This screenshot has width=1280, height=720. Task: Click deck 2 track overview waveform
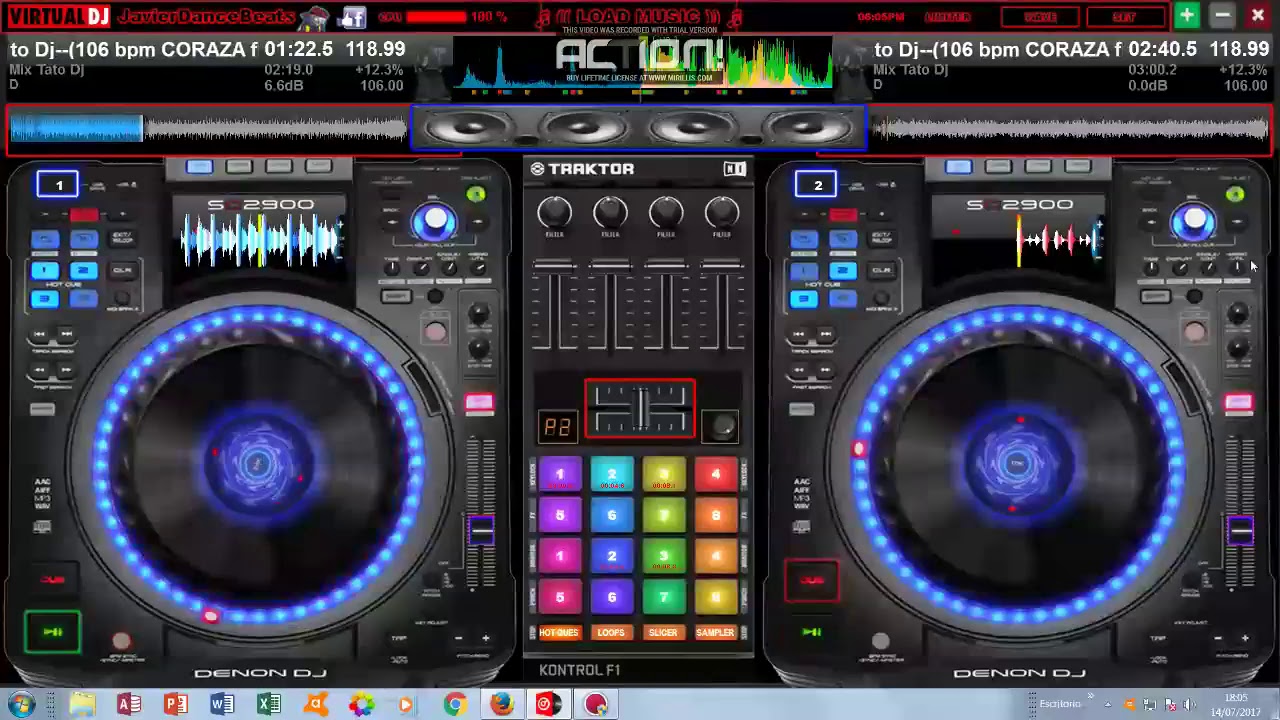coord(1070,128)
